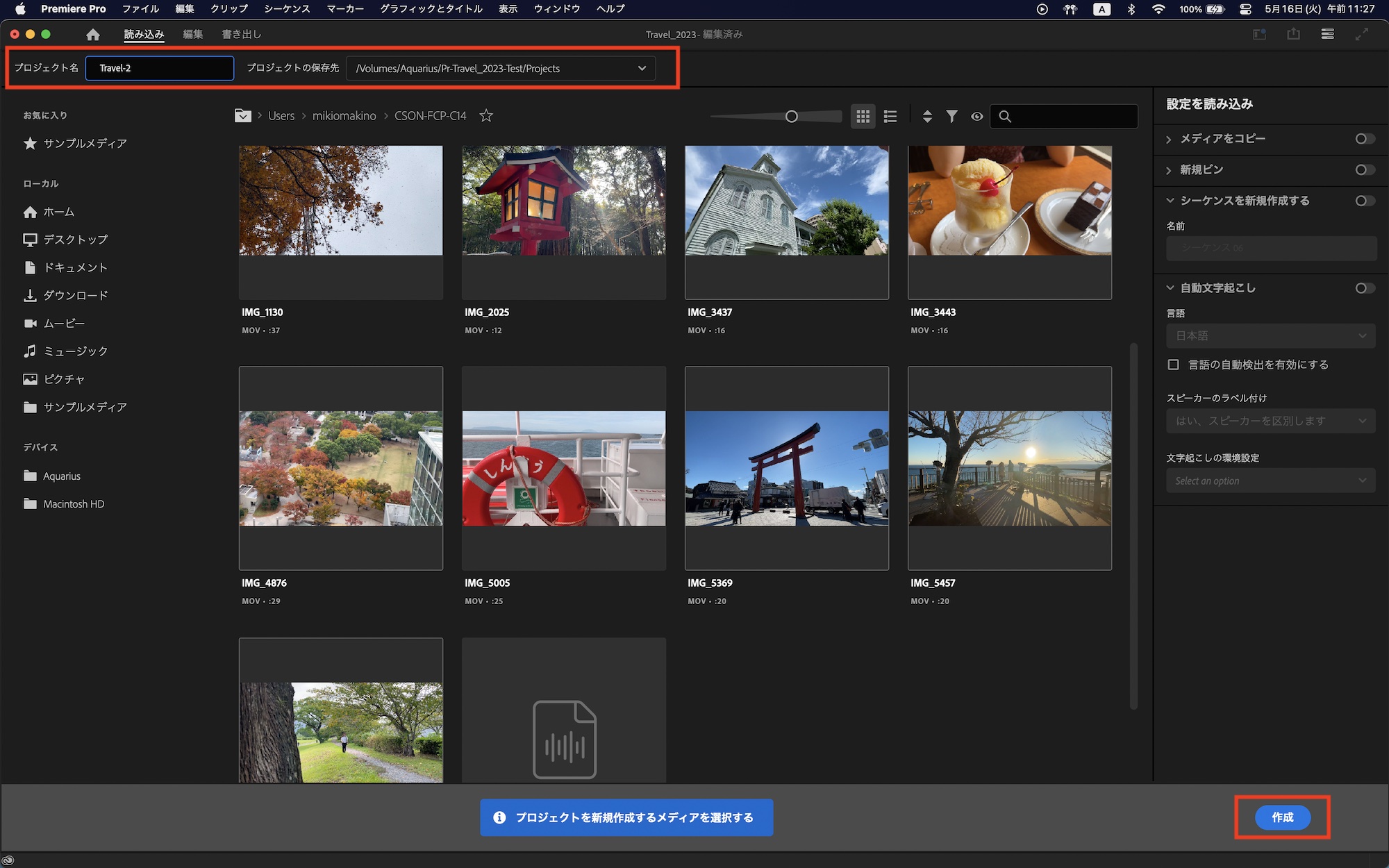Toggle the eye visibility icon for hidden files
The height and width of the screenshot is (868, 1389).
(976, 117)
